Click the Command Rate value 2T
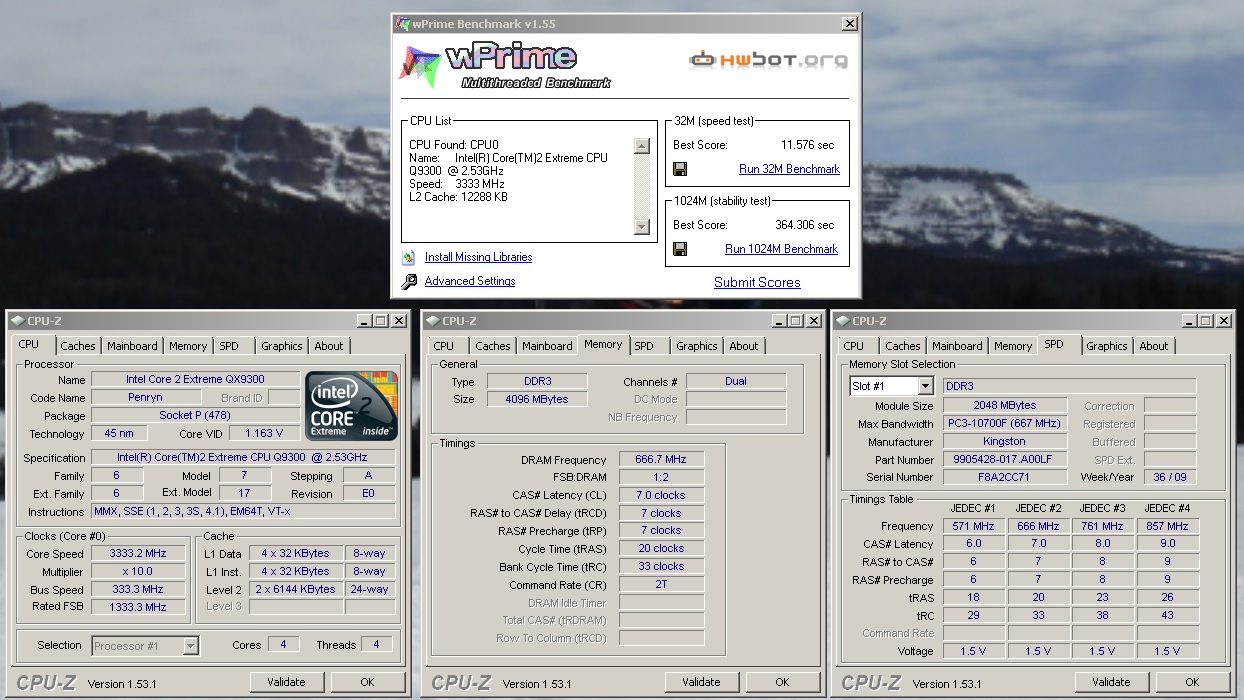 tap(661, 584)
